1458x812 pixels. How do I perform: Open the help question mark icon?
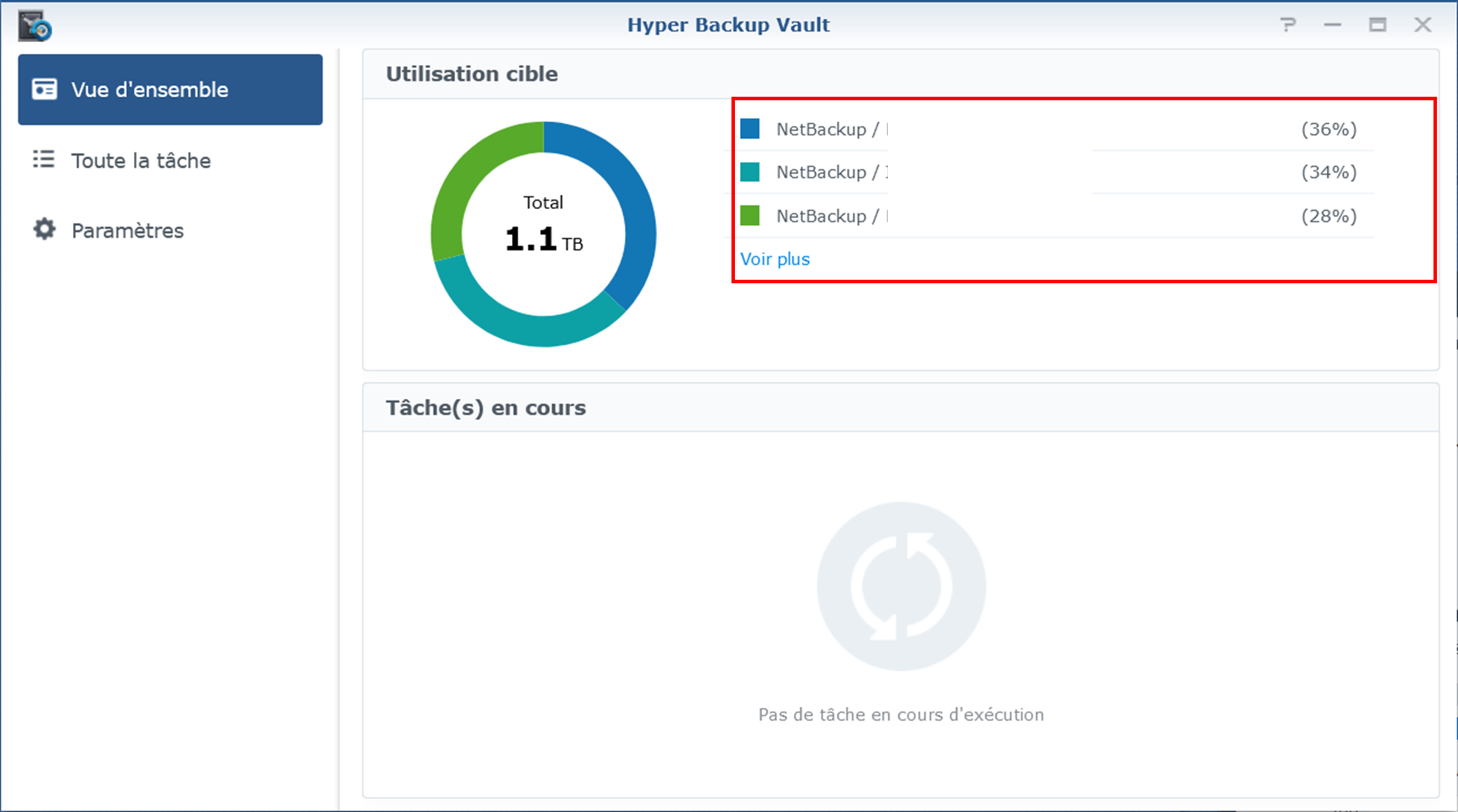1288,25
